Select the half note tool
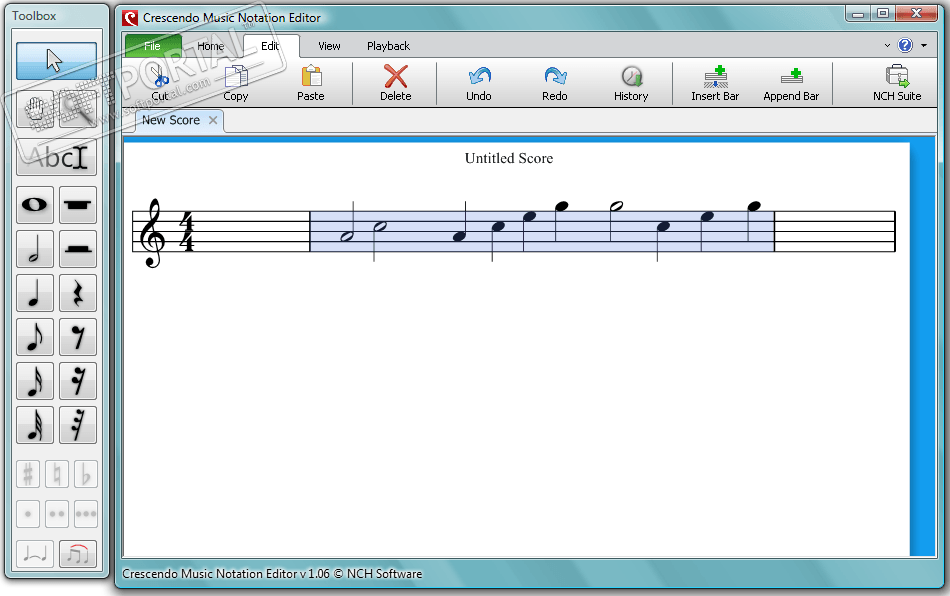Viewport: 950px width, 596px height. pos(35,249)
